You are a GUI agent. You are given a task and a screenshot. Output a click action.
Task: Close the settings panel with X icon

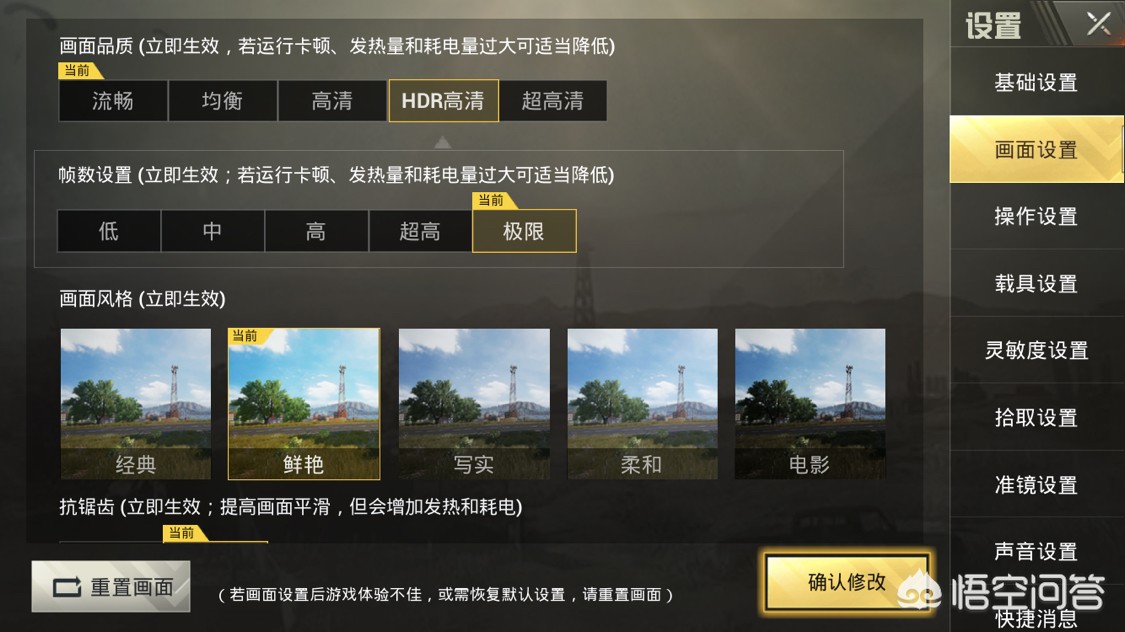pyautogui.click(x=1098, y=24)
